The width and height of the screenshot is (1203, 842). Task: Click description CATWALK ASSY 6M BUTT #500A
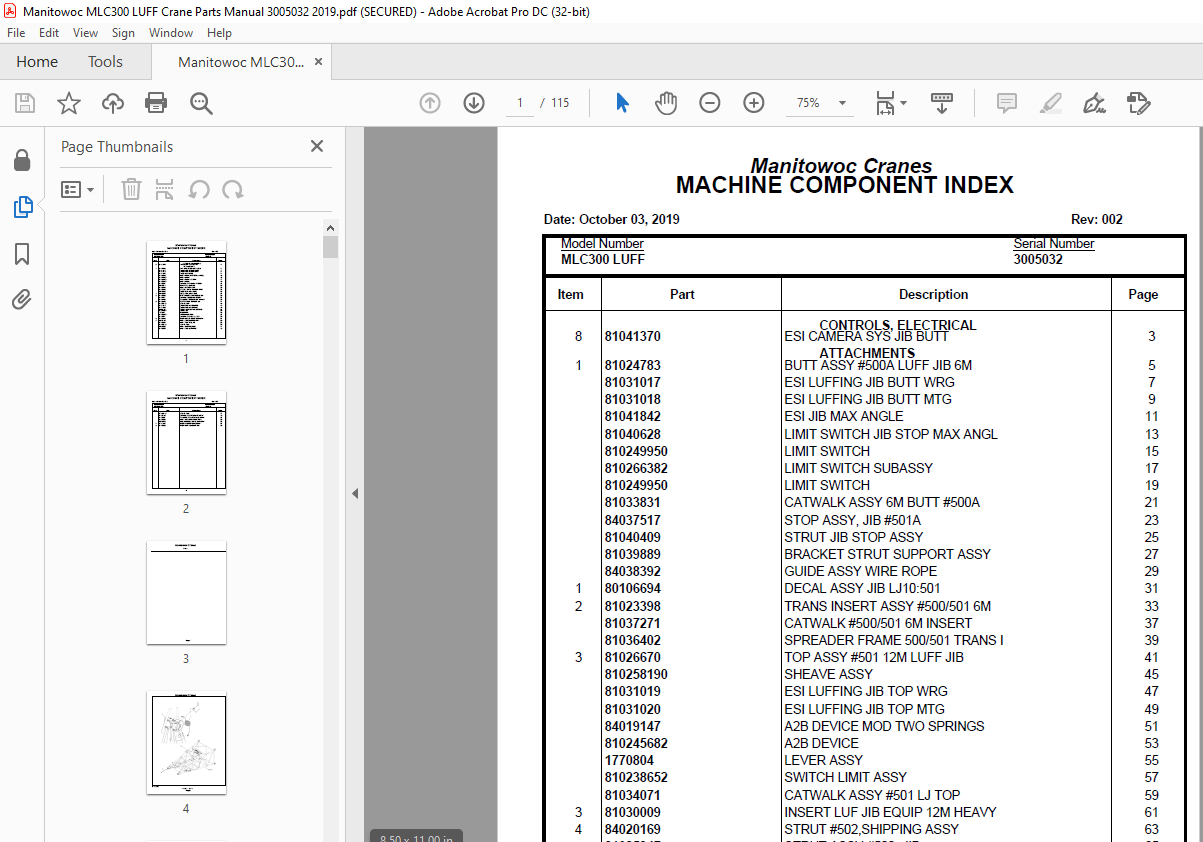[x=882, y=502]
